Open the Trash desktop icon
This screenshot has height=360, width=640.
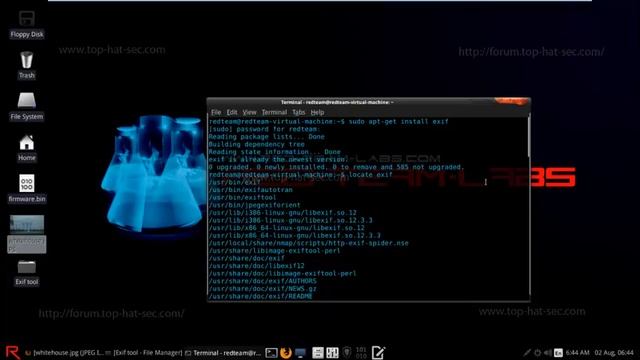coord(27,65)
